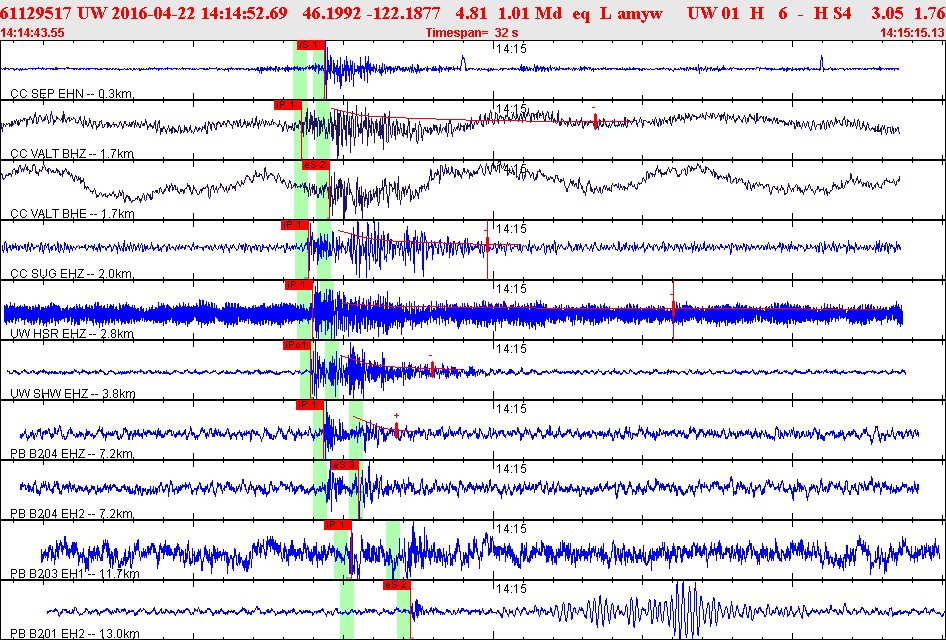Select the iP 1 pick flag on CC SUG EHZ
The height and width of the screenshot is (640, 946).
[295, 225]
